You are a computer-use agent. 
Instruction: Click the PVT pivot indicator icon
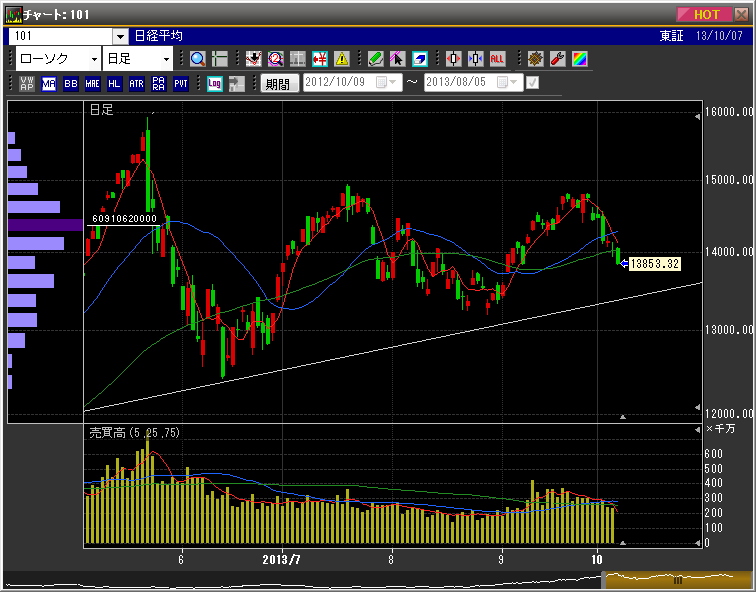click(181, 84)
